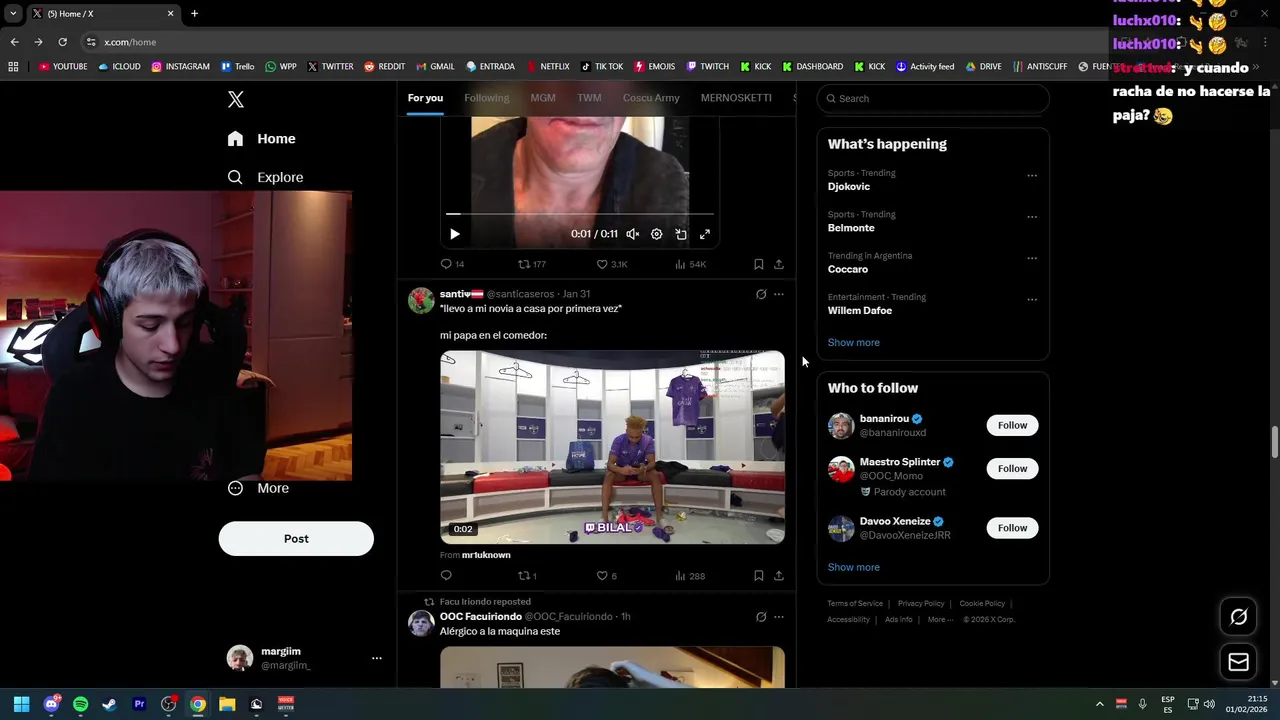Select the MGM timeline tab
This screenshot has height=720, width=1280.
coord(543,98)
